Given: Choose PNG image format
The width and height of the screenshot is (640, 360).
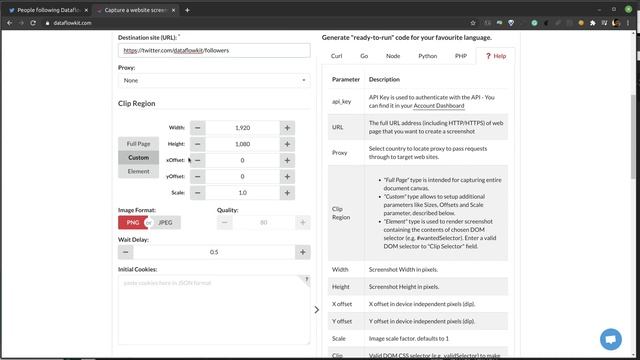Looking at the screenshot, I should pos(133,222).
